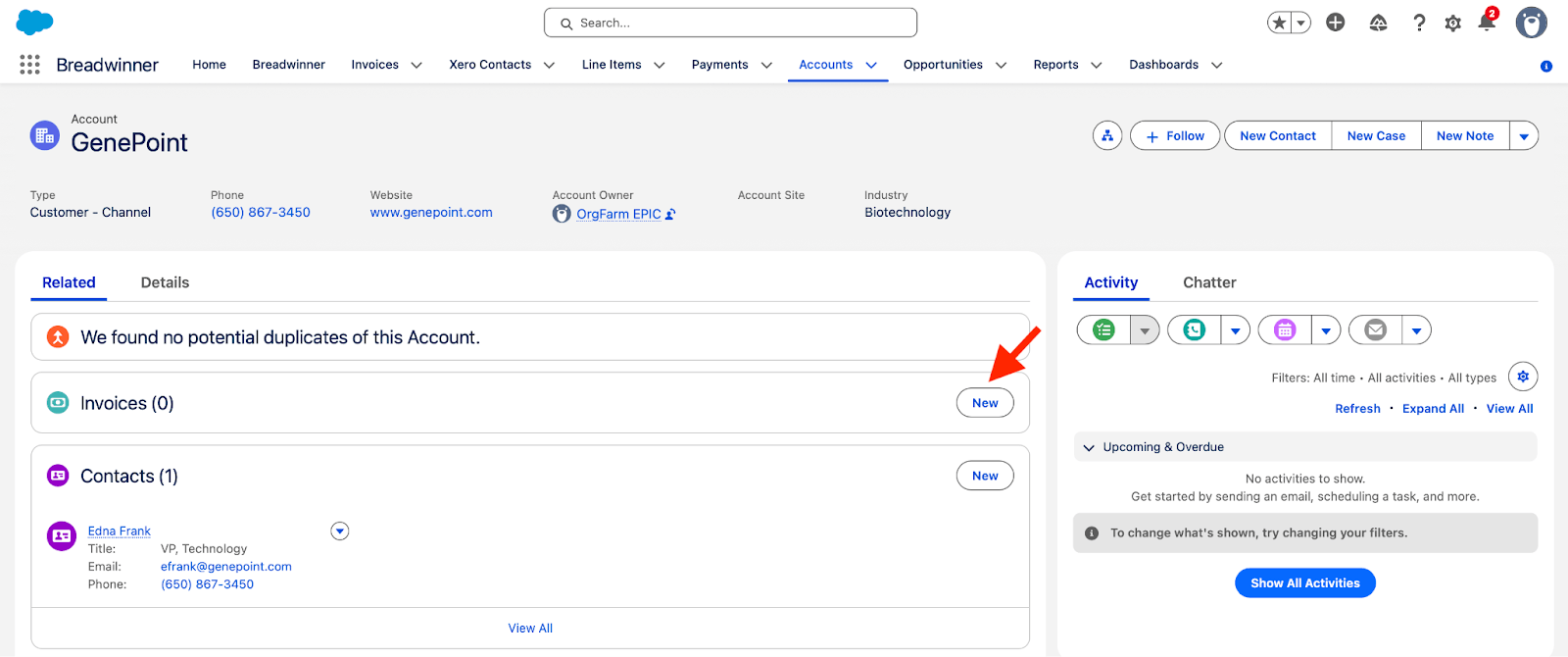Expand the Payments nav chevron
This screenshot has height=657, width=1568.
(766, 65)
